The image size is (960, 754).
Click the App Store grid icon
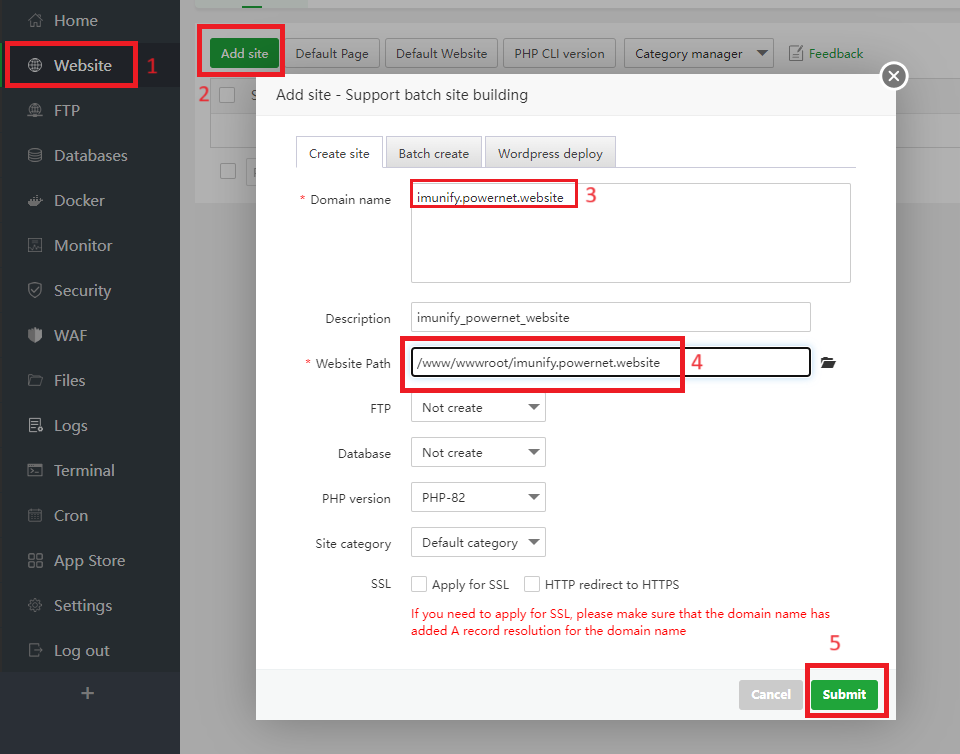click(x=36, y=561)
